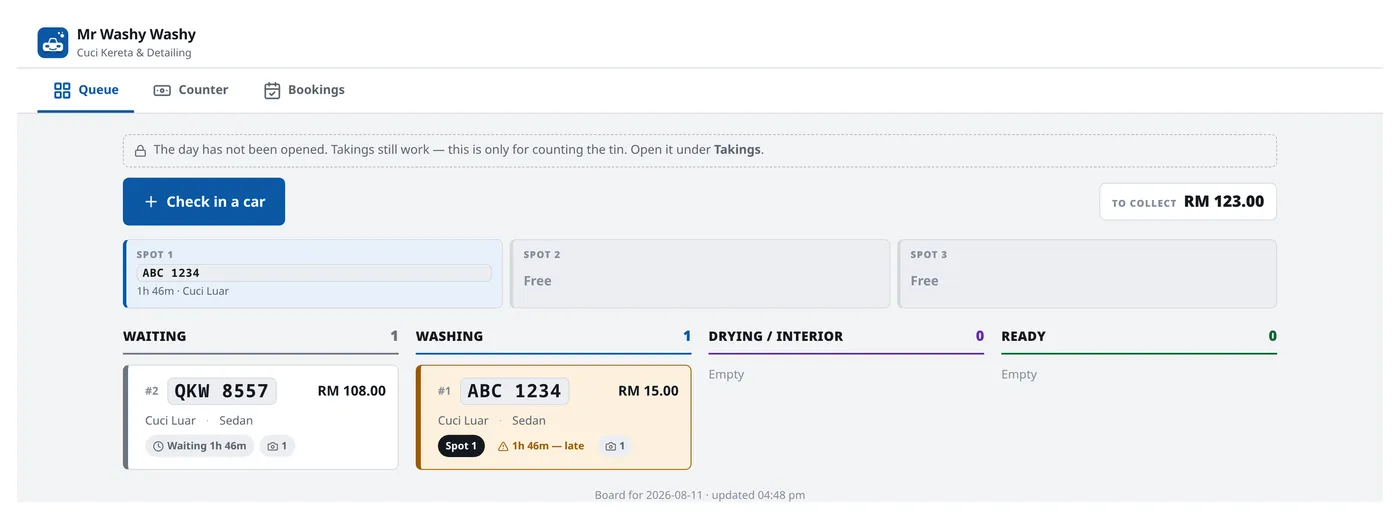Screen dimensions: 1400x519
Task: Click the camera icon on QKW 8557 card
Action: (271, 446)
